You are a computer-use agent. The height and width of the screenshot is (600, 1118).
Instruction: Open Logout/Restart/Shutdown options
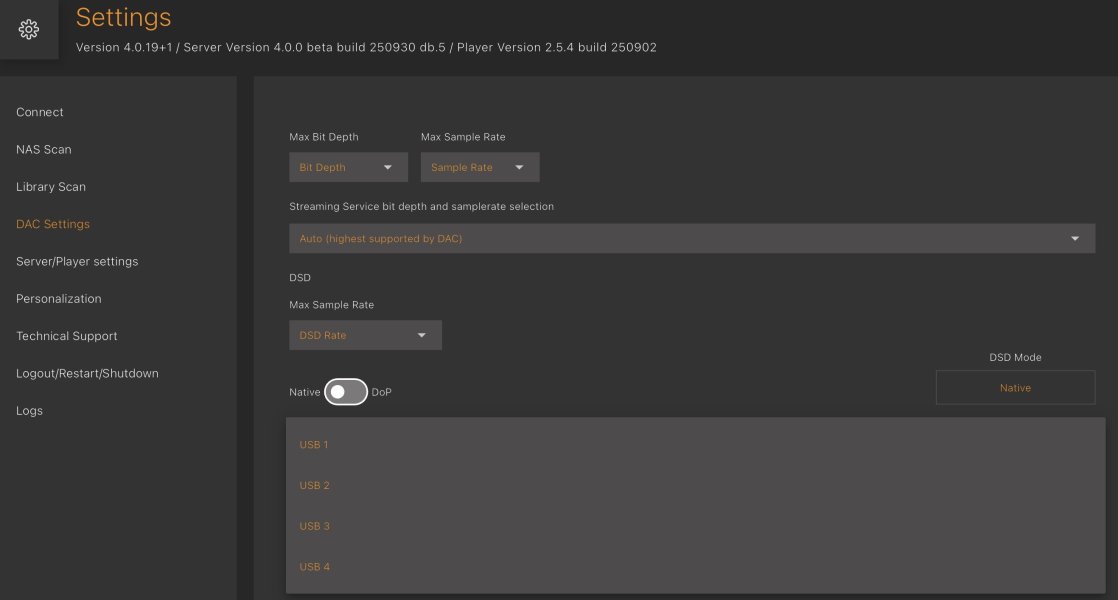click(x=87, y=373)
